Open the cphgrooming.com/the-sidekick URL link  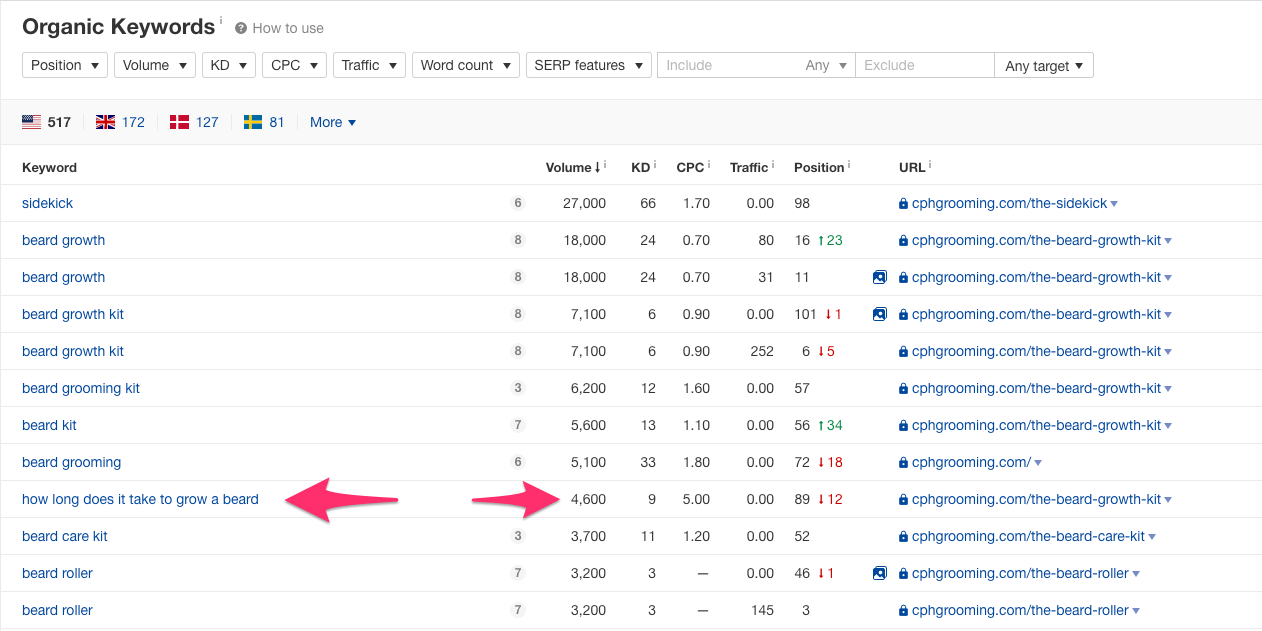[x=1009, y=203]
